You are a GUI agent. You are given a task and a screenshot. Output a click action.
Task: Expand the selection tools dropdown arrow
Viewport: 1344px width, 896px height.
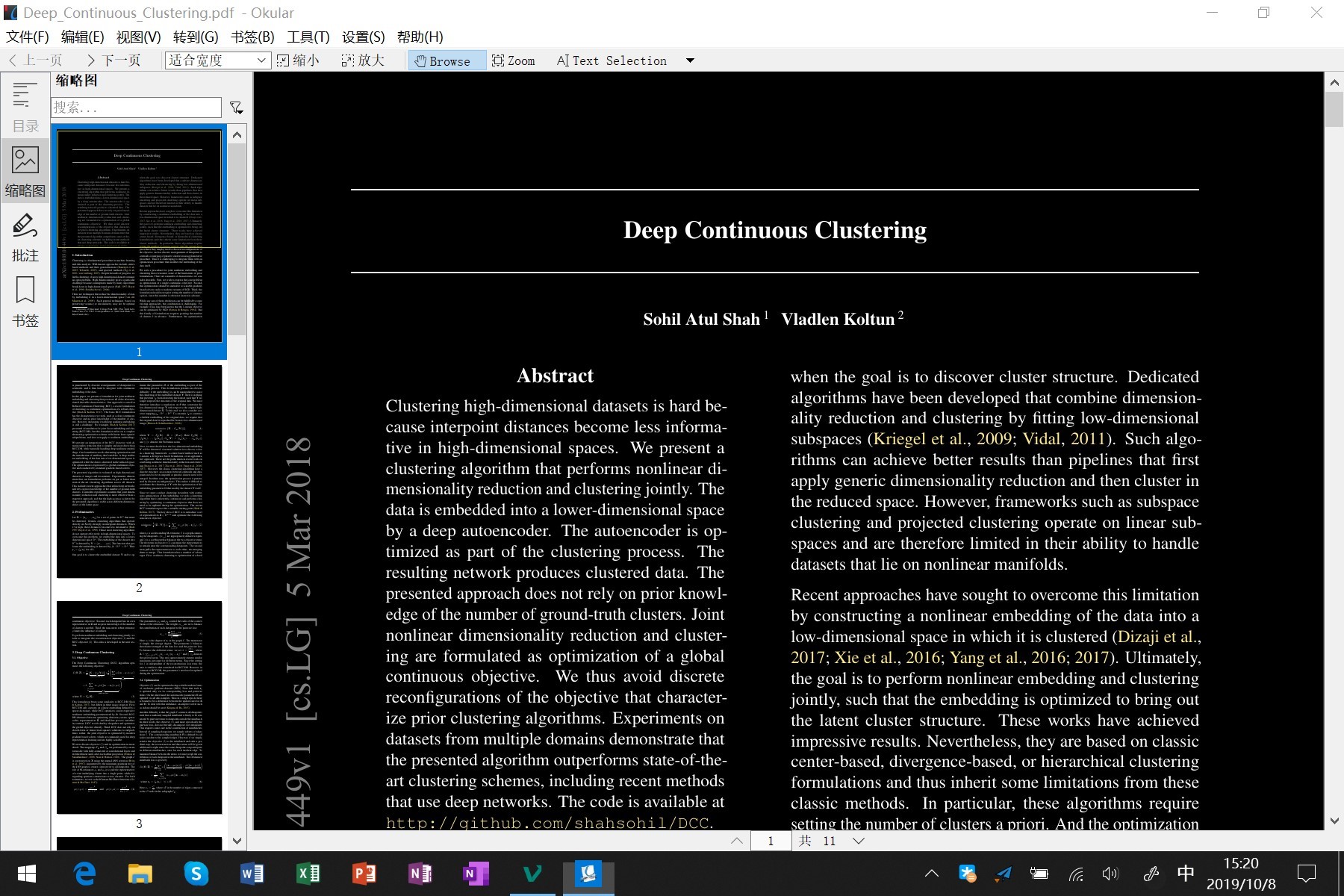tap(690, 60)
